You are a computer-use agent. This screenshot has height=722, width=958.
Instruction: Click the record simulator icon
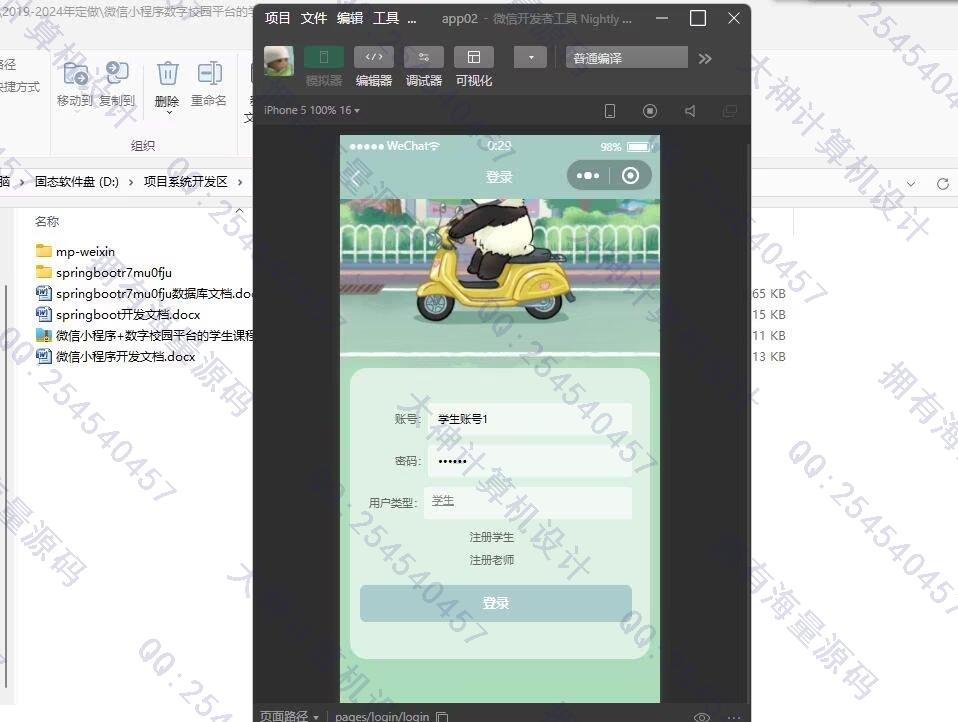[x=650, y=111]
